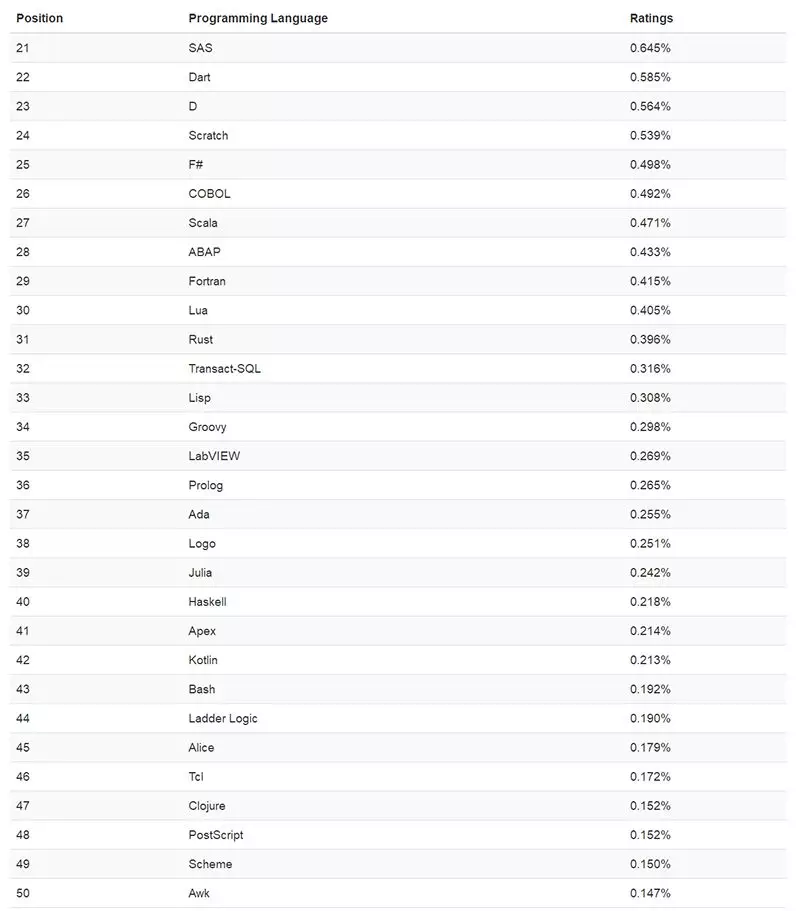The width and height of the screenshot is (800, 911).
Task: Select the Julia language name
Action: coord(200,573)
